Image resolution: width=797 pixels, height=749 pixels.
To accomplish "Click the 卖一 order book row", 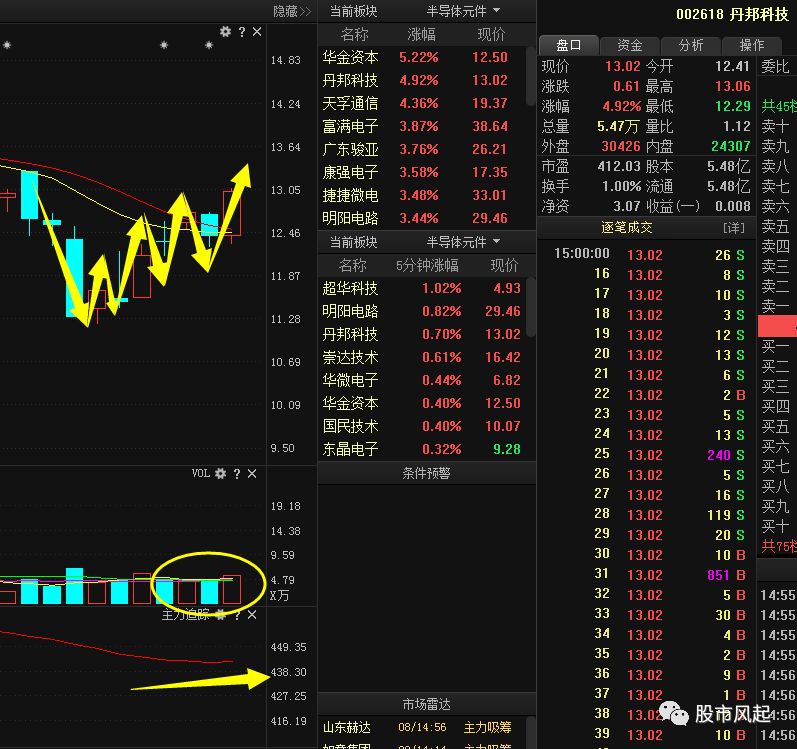I will click(778, 305).
